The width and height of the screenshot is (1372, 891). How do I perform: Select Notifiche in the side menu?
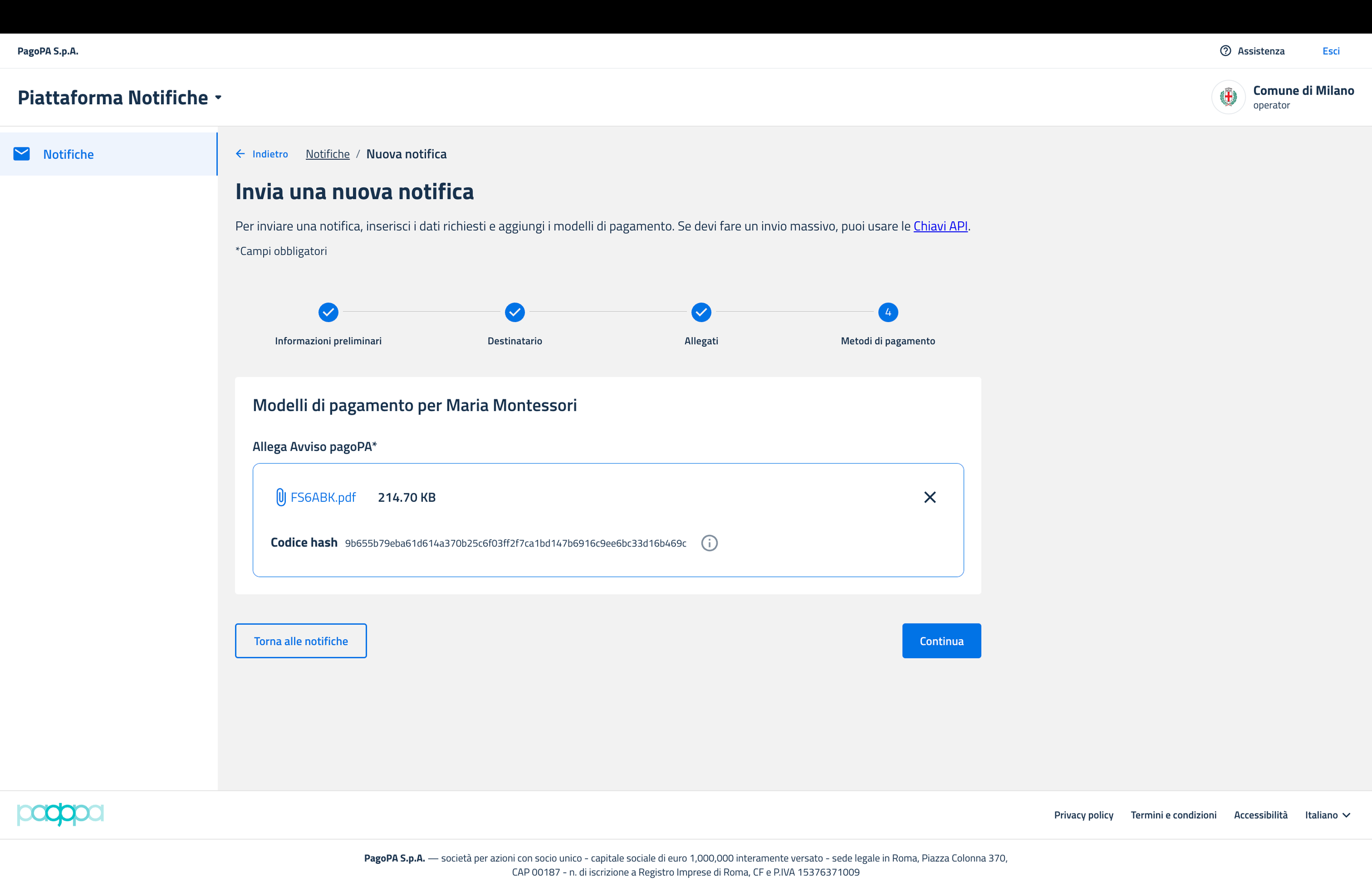click(x=68, y=155)
